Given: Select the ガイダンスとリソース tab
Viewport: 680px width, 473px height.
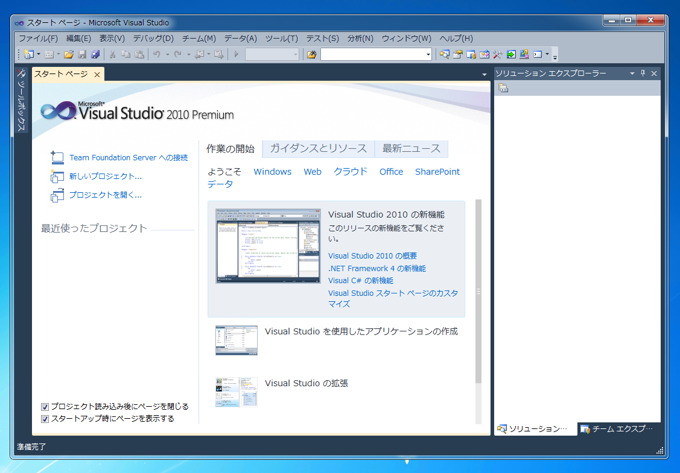Looking at the screenshot, I should tap(318, 149).
